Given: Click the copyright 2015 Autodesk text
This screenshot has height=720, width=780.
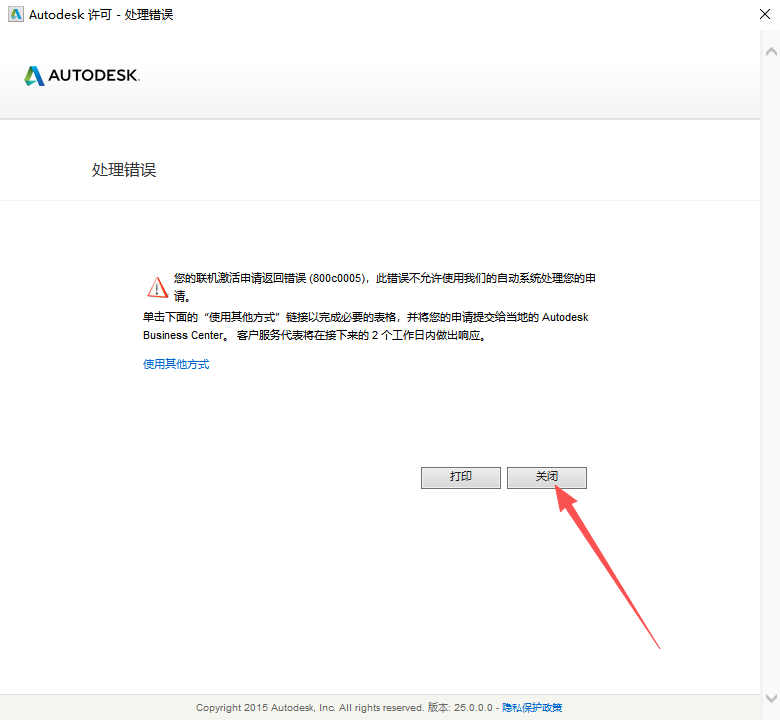Looking at the screenshot, I should 309,707.
